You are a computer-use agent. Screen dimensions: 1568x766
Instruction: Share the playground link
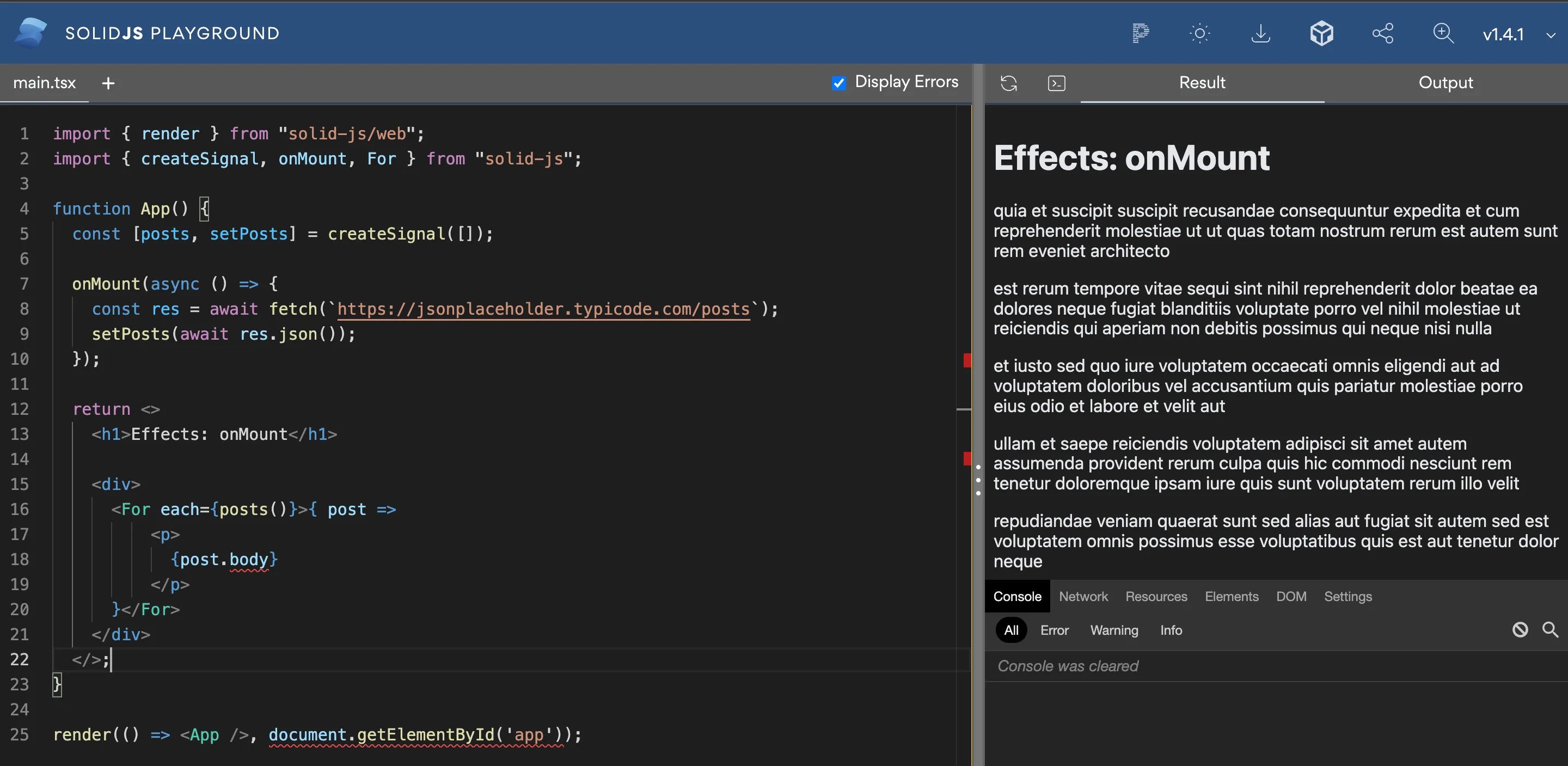(x=1383, y=33)
